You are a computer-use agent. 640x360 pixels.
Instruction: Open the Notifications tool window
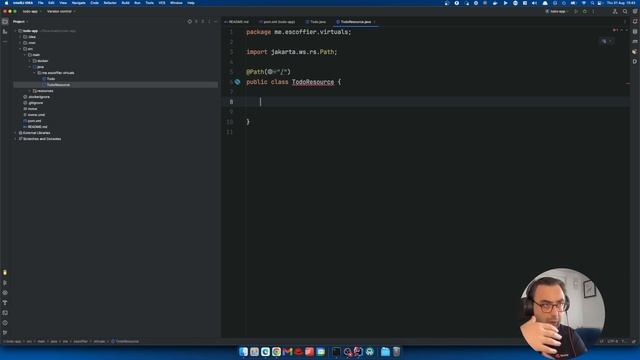pyautogui.click(x=635, y=22)
